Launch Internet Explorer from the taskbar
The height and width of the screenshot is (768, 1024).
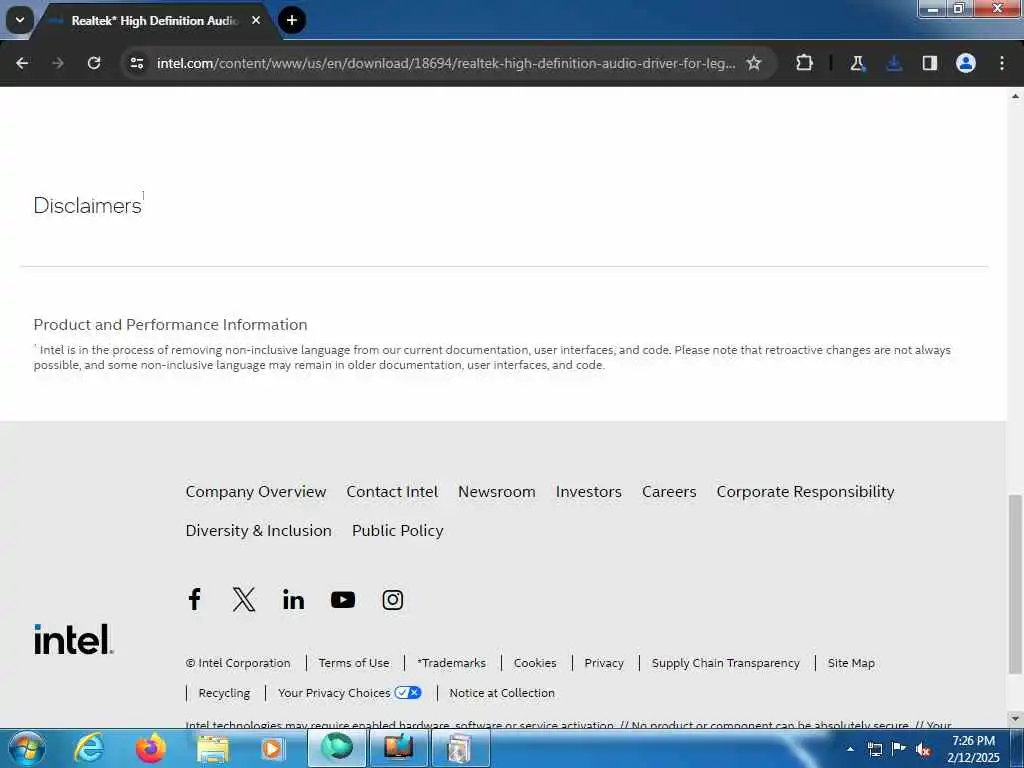point(89,748)
